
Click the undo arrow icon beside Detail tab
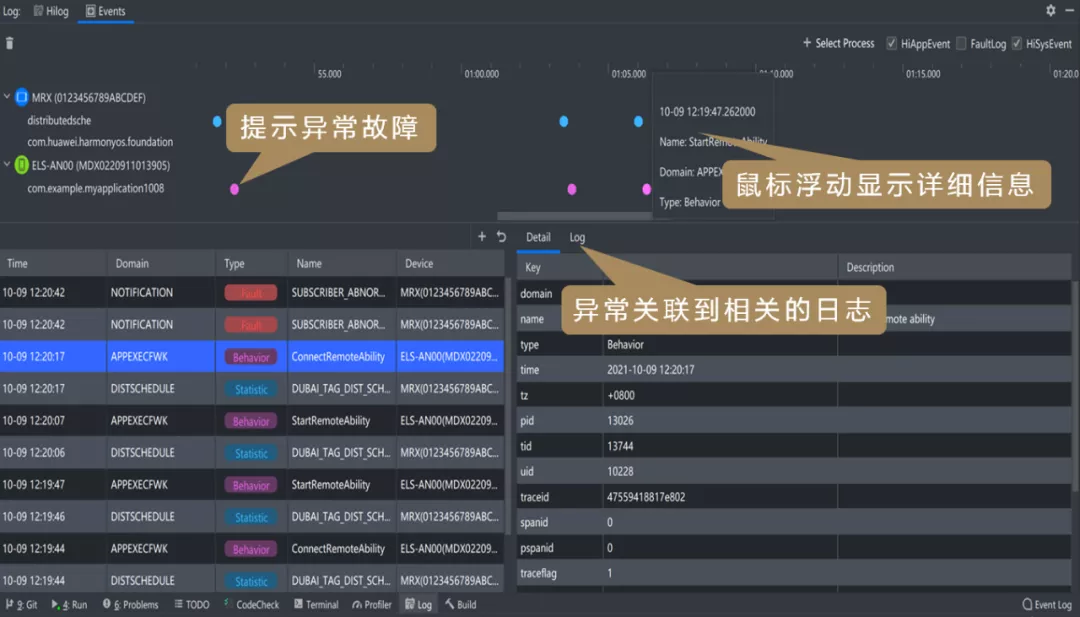501,236
